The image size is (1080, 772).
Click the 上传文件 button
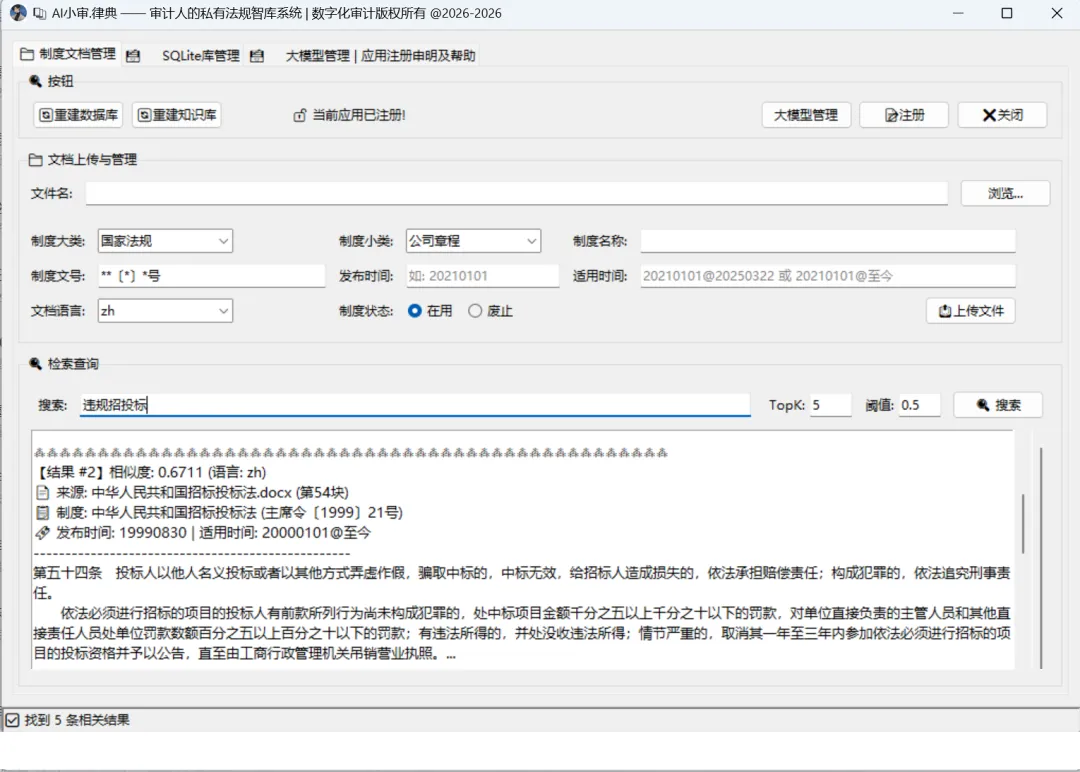pos(970,311)
